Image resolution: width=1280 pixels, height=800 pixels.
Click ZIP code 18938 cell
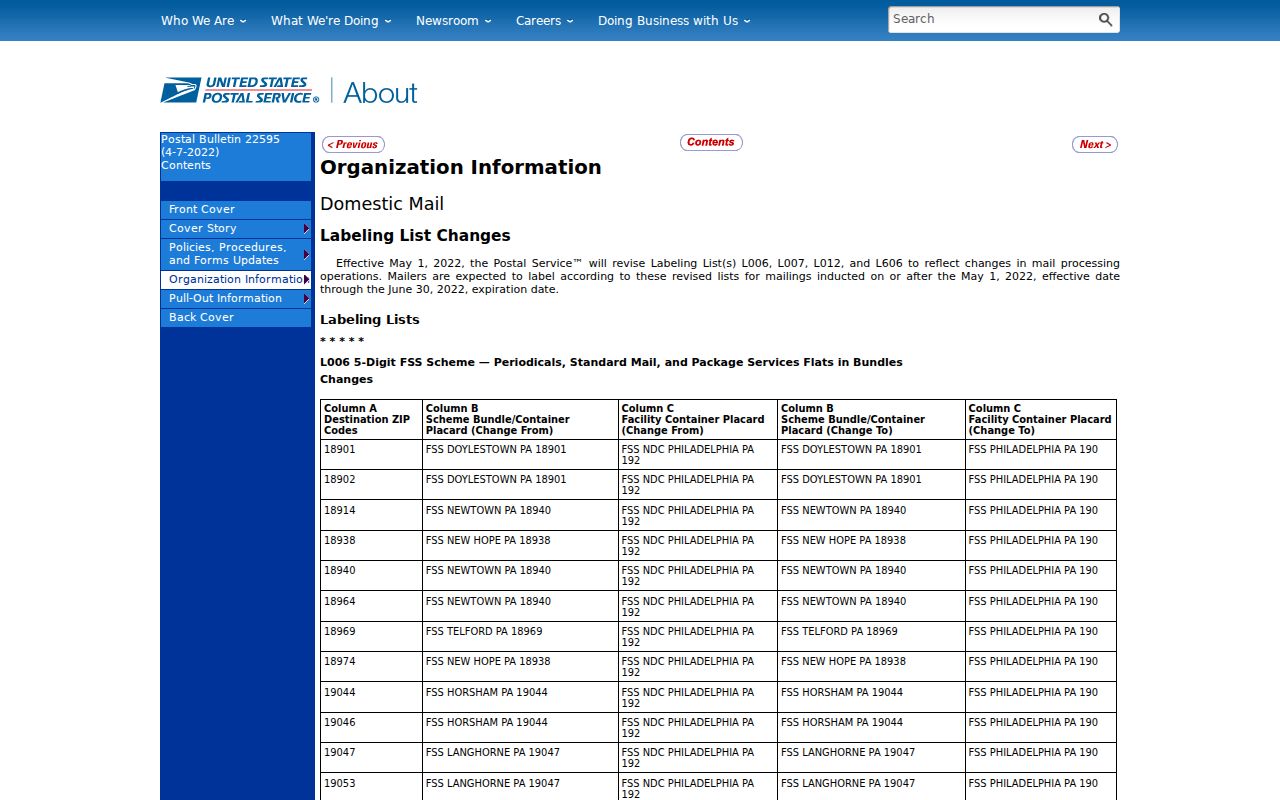(x=371, y=546)
